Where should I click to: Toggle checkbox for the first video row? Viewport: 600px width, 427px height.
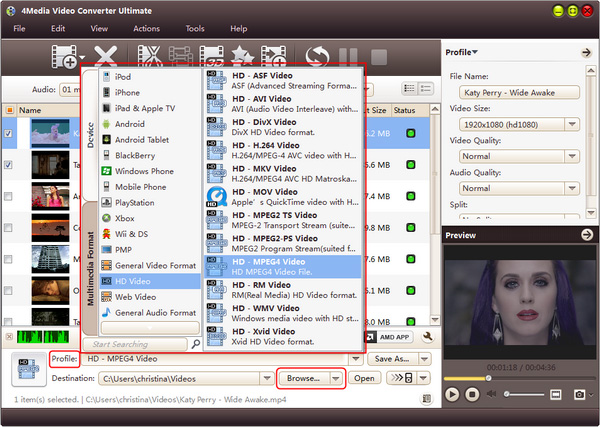tap(9, 133)
